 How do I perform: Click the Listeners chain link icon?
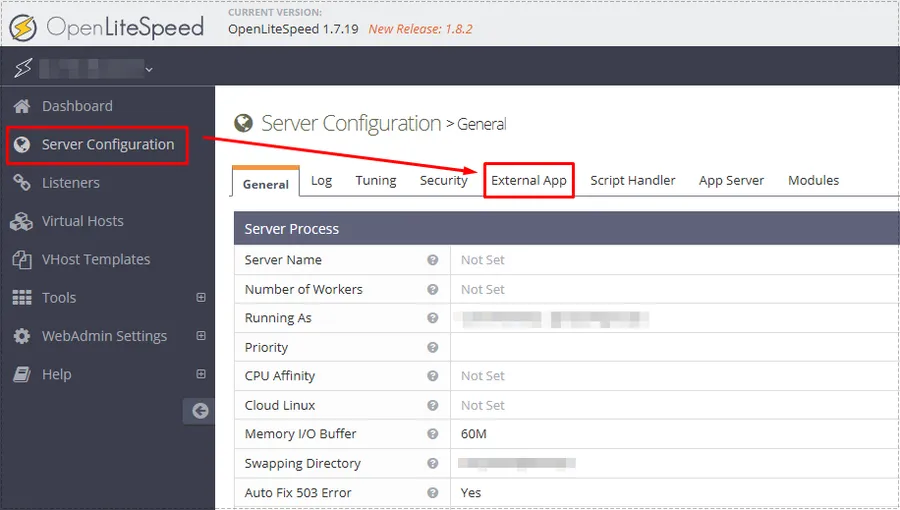point(22,182)
